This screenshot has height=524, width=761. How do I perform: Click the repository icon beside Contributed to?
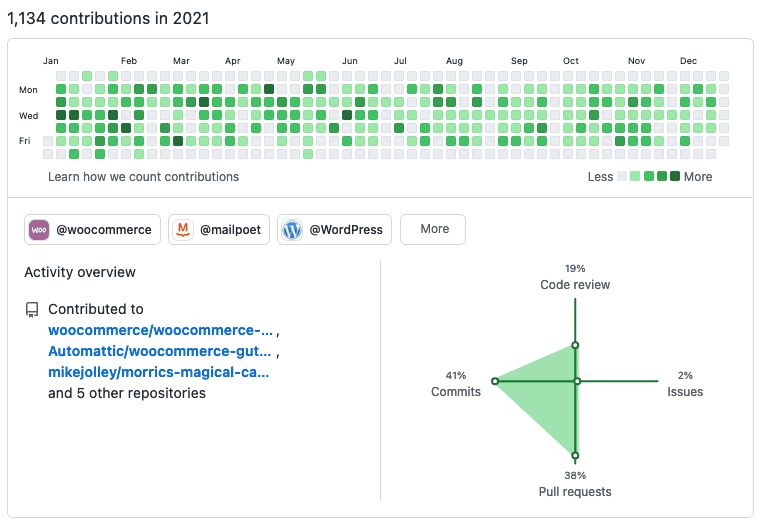click(32, 310)
